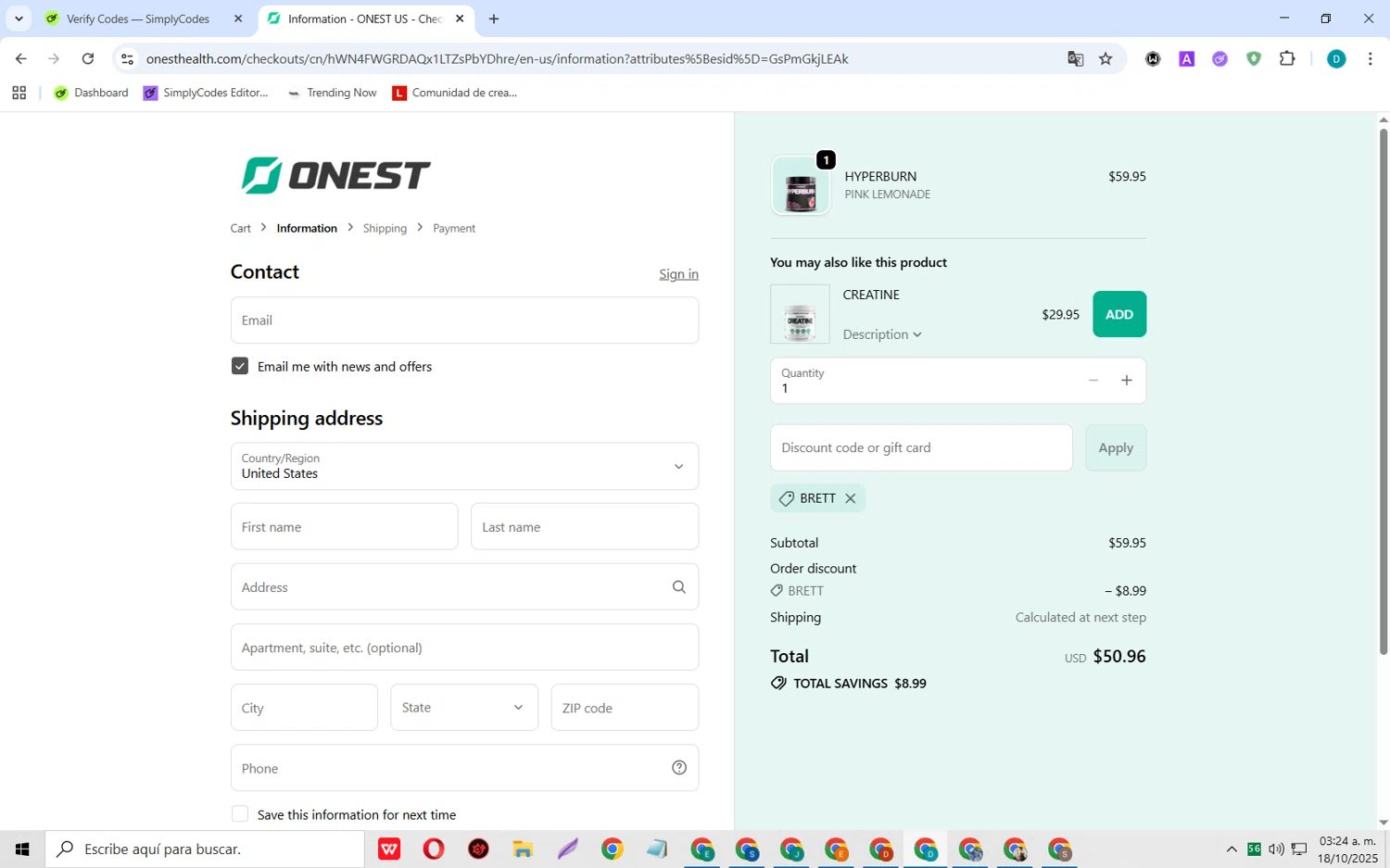Open the Chrome profile avatar D

click(1336, 58)
